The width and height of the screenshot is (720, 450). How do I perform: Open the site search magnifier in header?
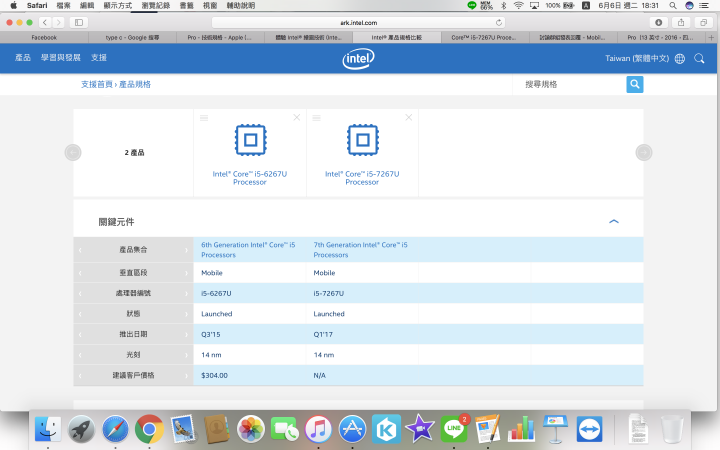coord(699,58)
